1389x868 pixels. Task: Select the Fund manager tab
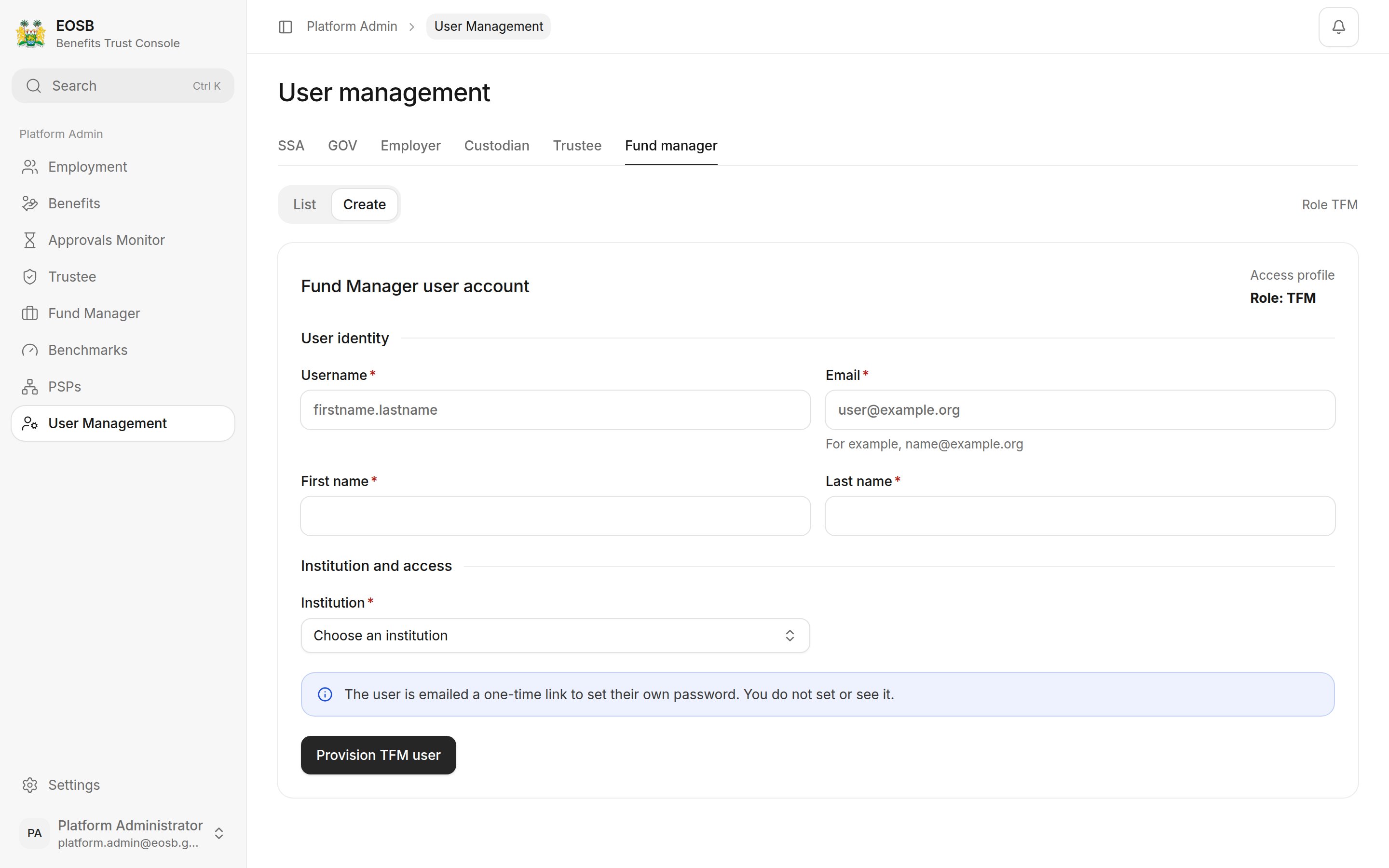coord(671,146)
